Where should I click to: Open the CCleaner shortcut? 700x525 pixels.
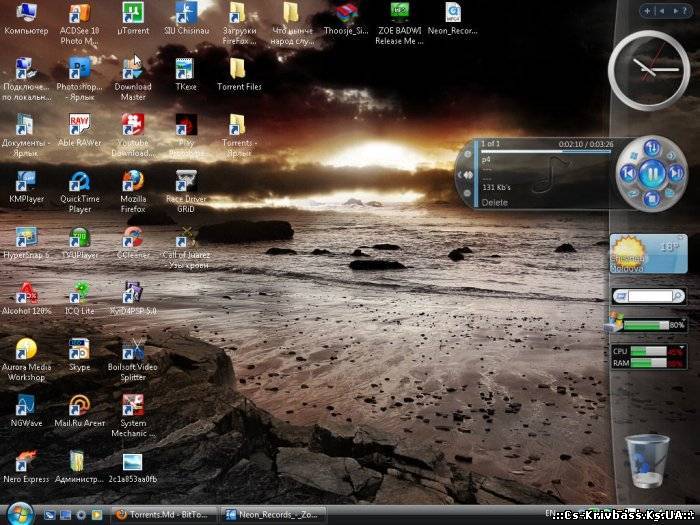[x=133, y=243]
